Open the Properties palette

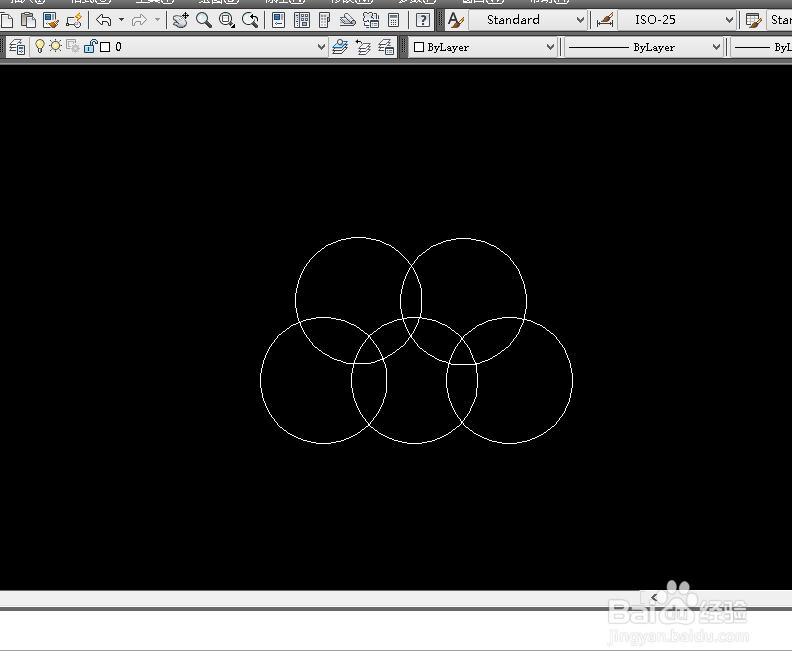coord(278,20)
